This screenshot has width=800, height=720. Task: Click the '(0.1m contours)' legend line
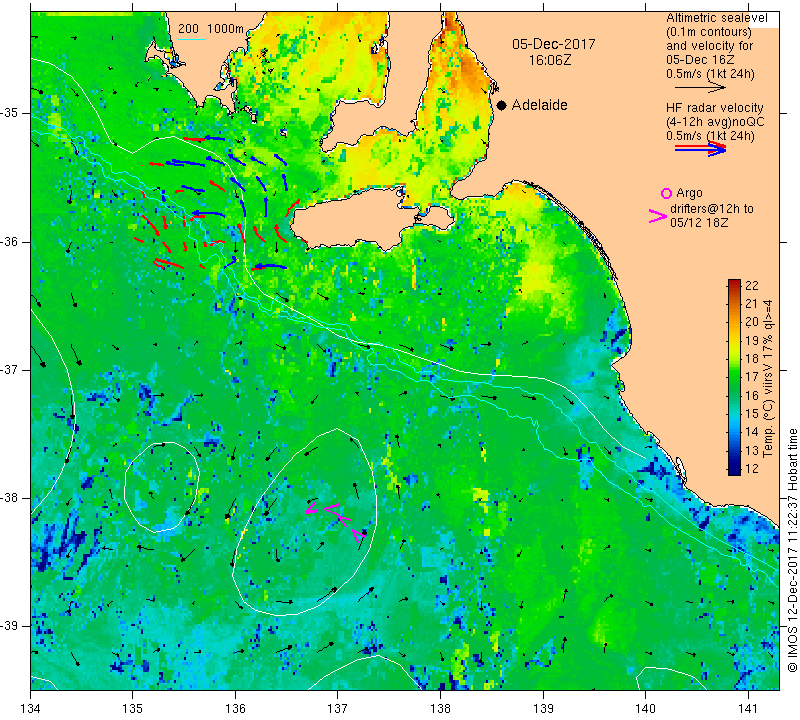coord(708,32)
